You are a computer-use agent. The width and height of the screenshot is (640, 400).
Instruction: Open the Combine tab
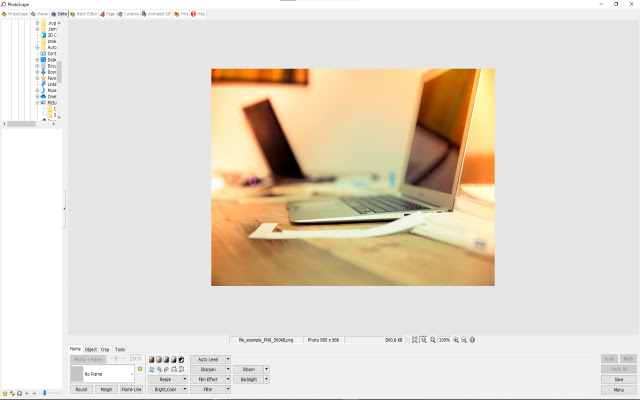pyautogui.click(x=129, y=14)
